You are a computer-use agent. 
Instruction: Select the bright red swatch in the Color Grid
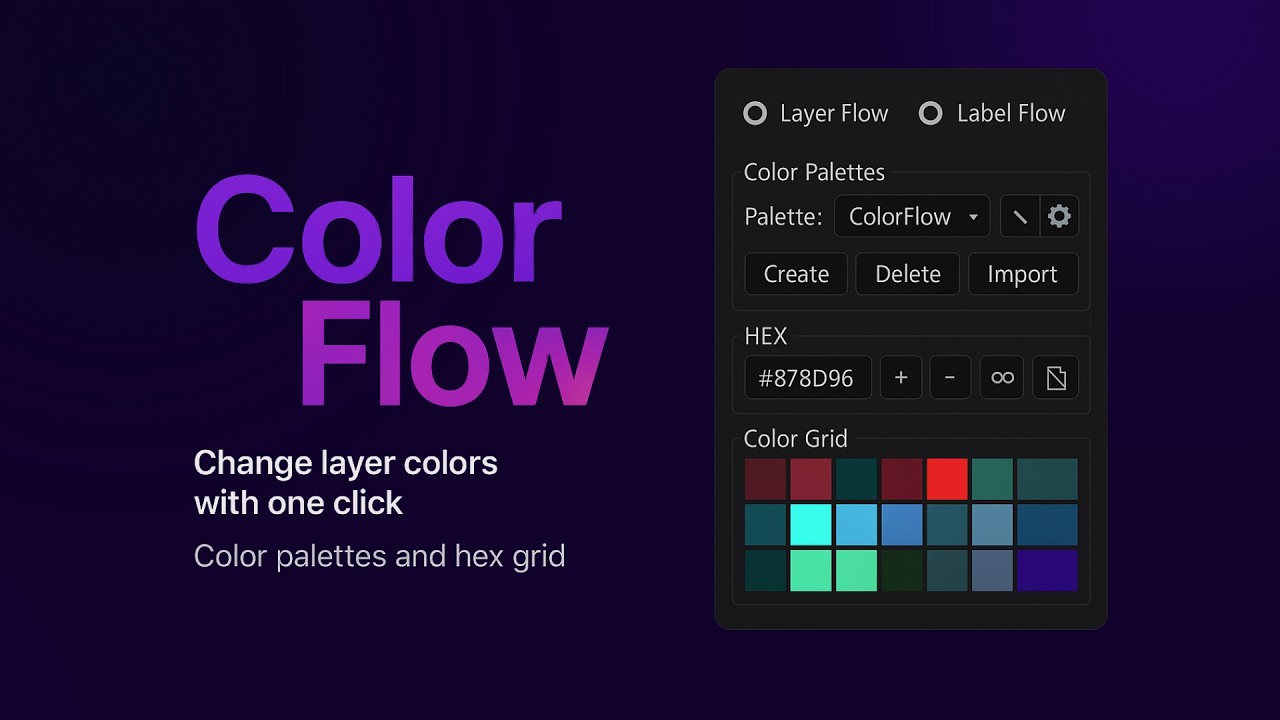click(x=947, y=478)
